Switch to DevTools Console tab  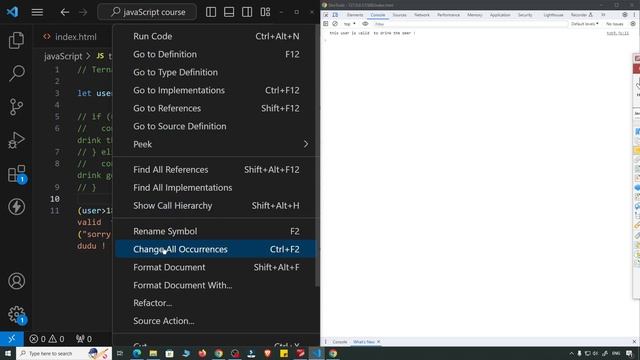point(378,15)
